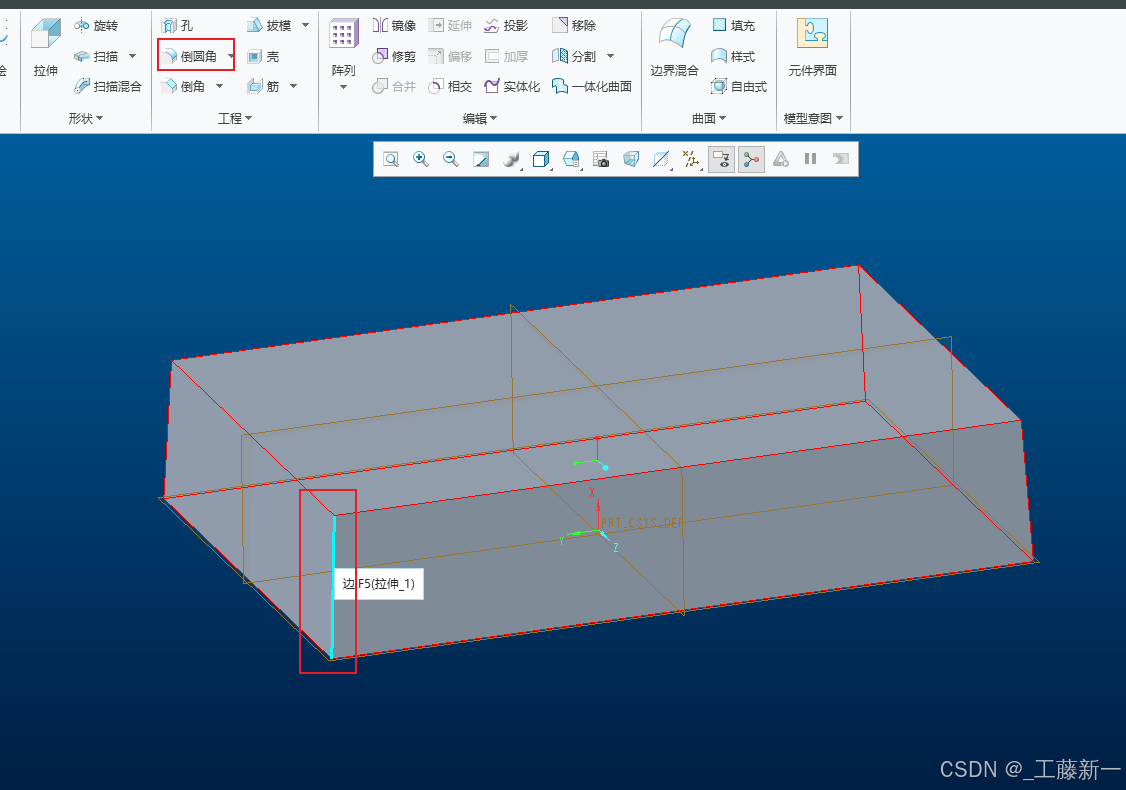Zoom out with the magnifier minus icon

click(x=450, y=159)
